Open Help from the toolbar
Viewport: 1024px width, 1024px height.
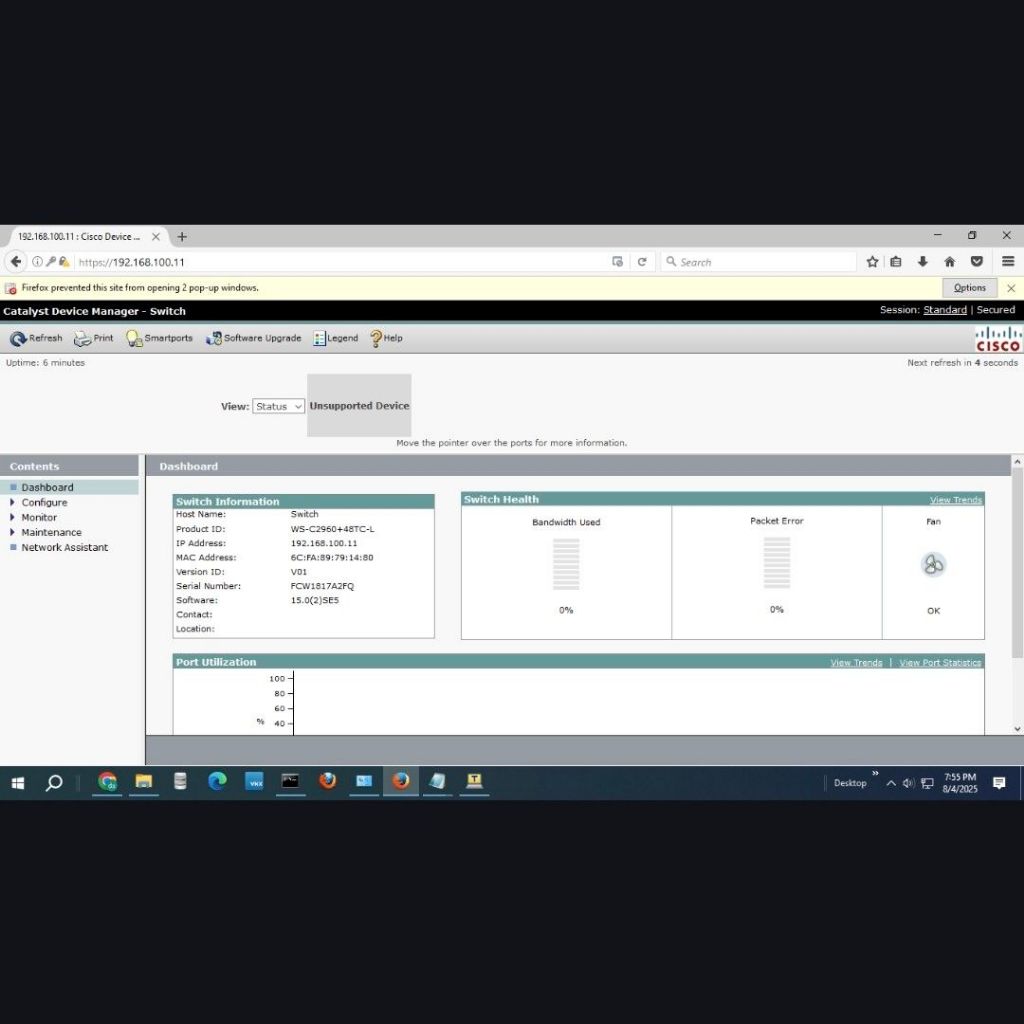[386, 338]
